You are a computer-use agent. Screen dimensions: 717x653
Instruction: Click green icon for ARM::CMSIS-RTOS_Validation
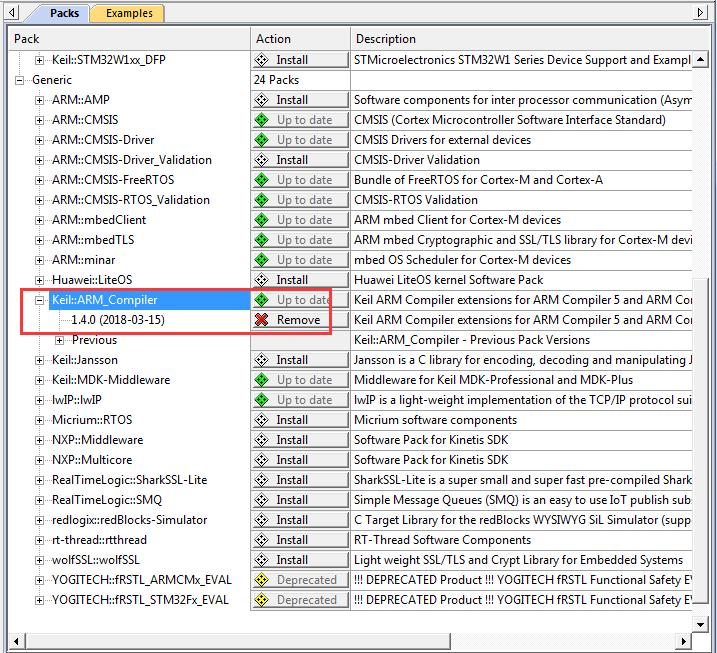click(x=262, y=200)
